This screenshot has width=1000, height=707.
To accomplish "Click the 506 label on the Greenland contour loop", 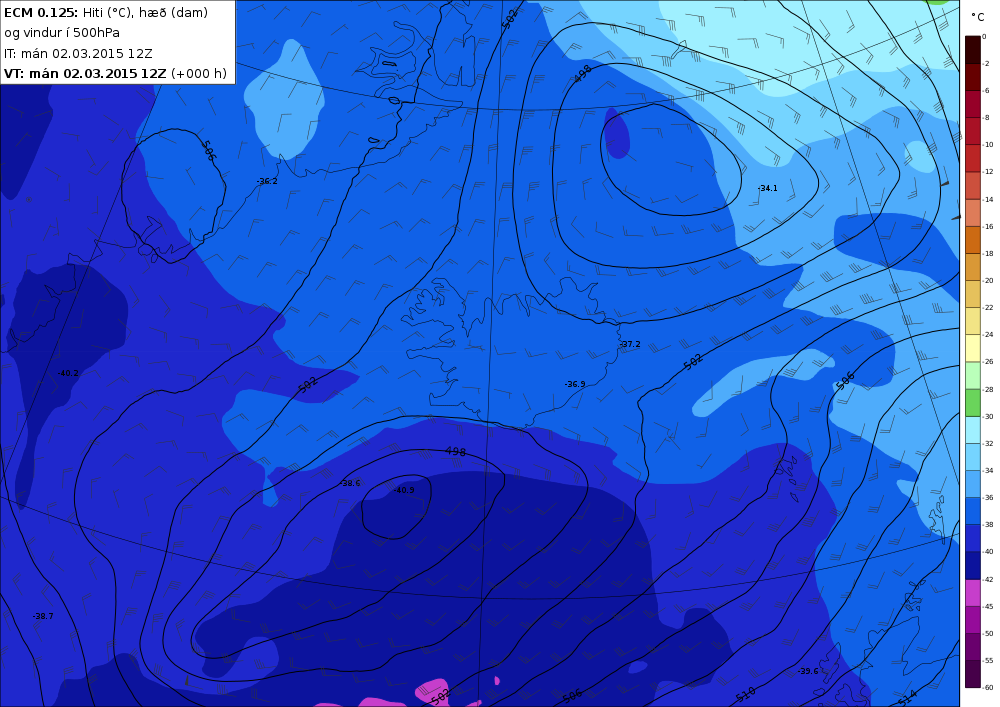I will point(208,150).
